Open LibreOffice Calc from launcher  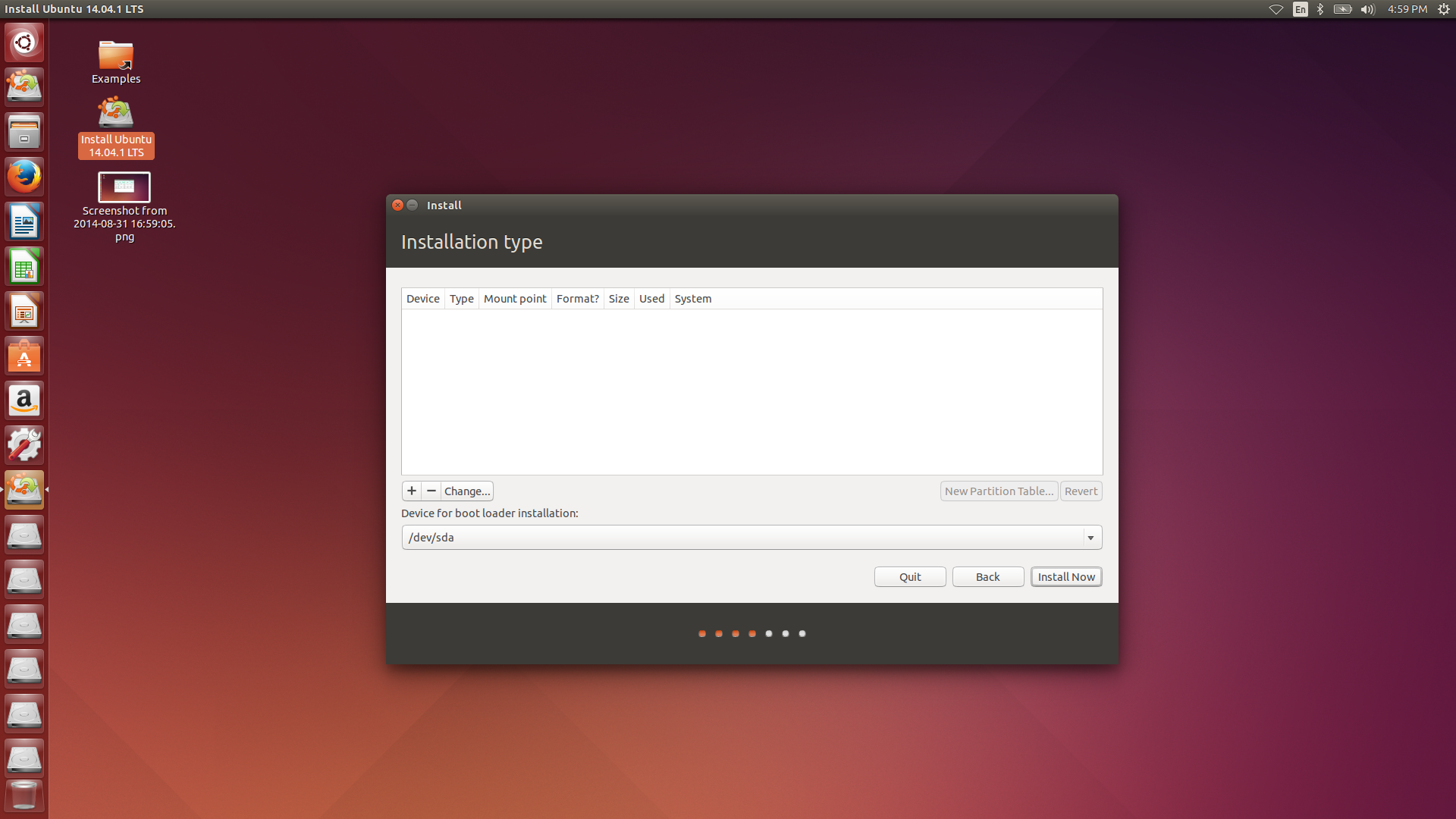coord(24,266)
